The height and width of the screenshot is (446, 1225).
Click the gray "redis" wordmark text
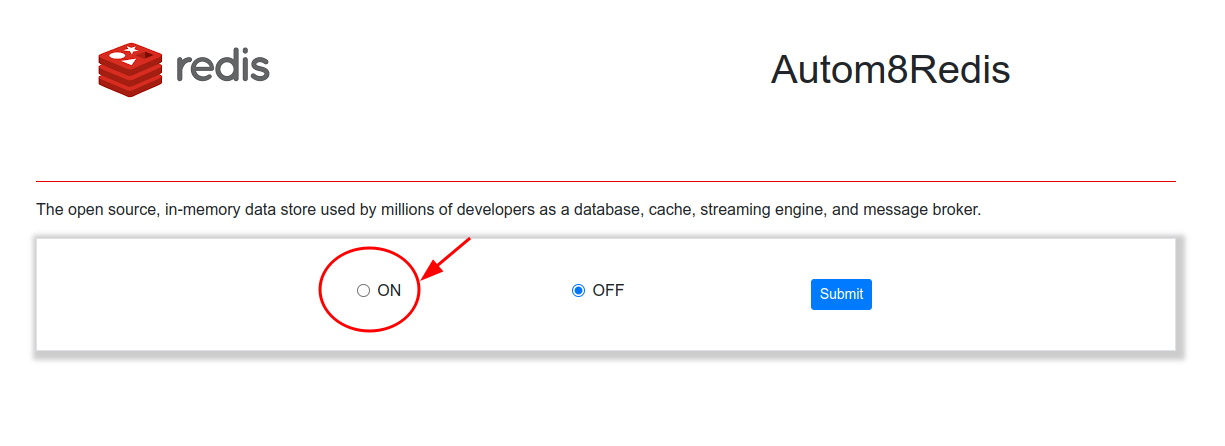tap(222, 67)
